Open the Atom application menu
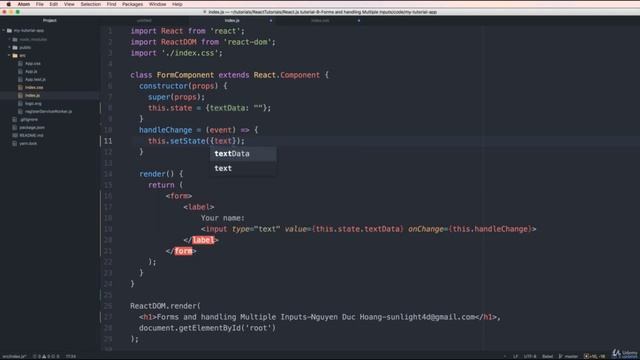Screen dimensions: 640x360 click(x=24, y=4)
